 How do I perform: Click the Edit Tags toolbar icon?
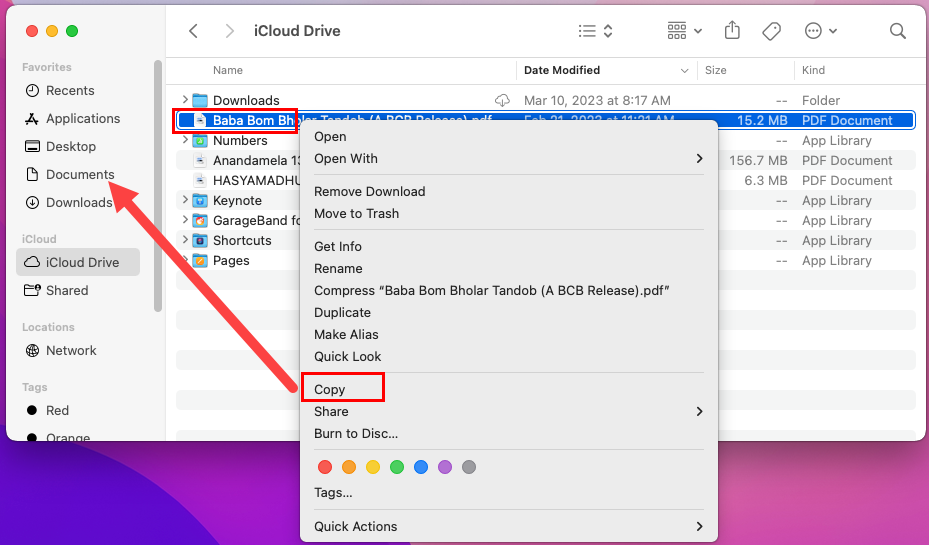tap(771, 31)
